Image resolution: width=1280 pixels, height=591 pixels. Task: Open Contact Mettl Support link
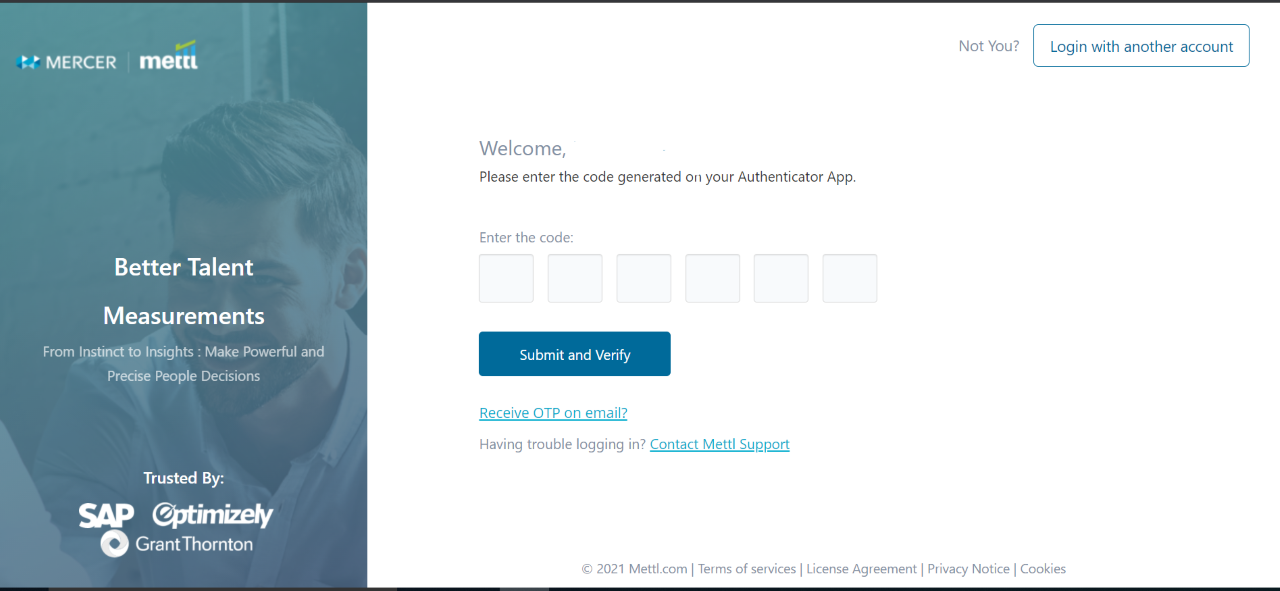point(720,444)
